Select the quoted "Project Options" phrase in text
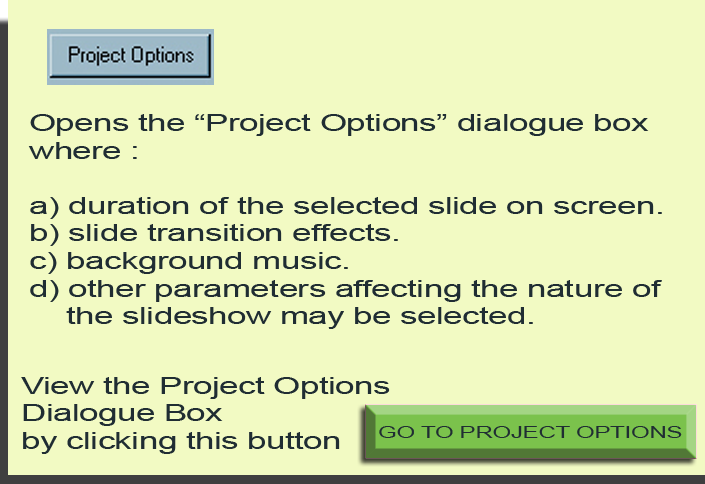The image size is (705, 484). point(322,122)
